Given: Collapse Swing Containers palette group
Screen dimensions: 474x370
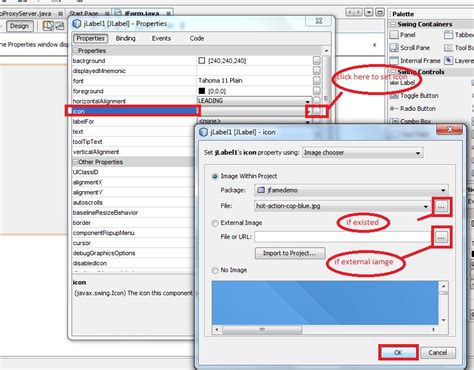Looking at the screenshot, I should point(393,24).
